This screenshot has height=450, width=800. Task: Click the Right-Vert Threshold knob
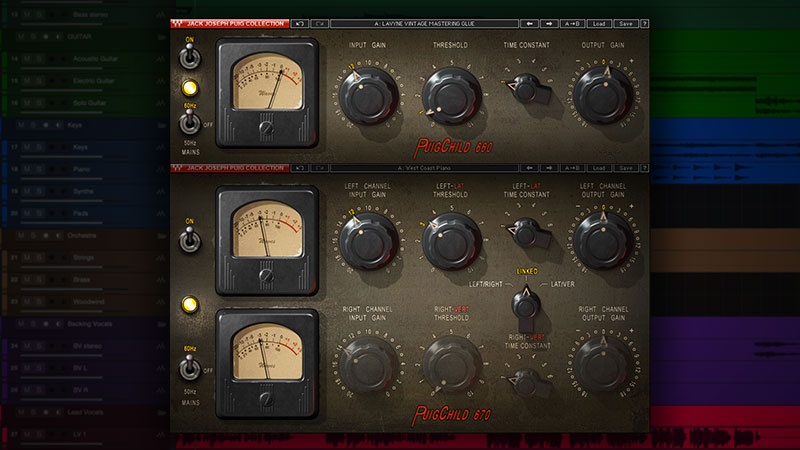(451, 365)
